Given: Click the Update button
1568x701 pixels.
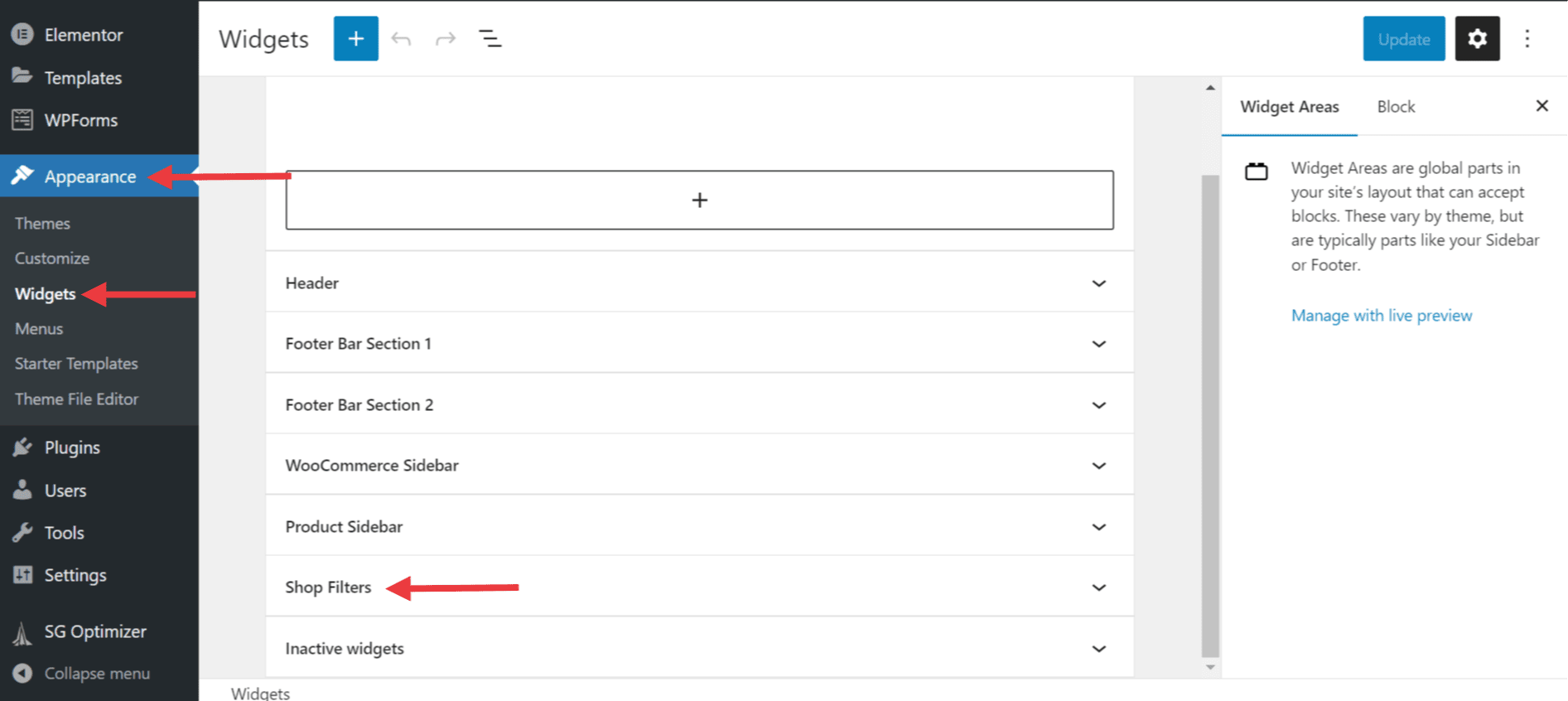Looking at the screenshot, I should point(1403,39).
